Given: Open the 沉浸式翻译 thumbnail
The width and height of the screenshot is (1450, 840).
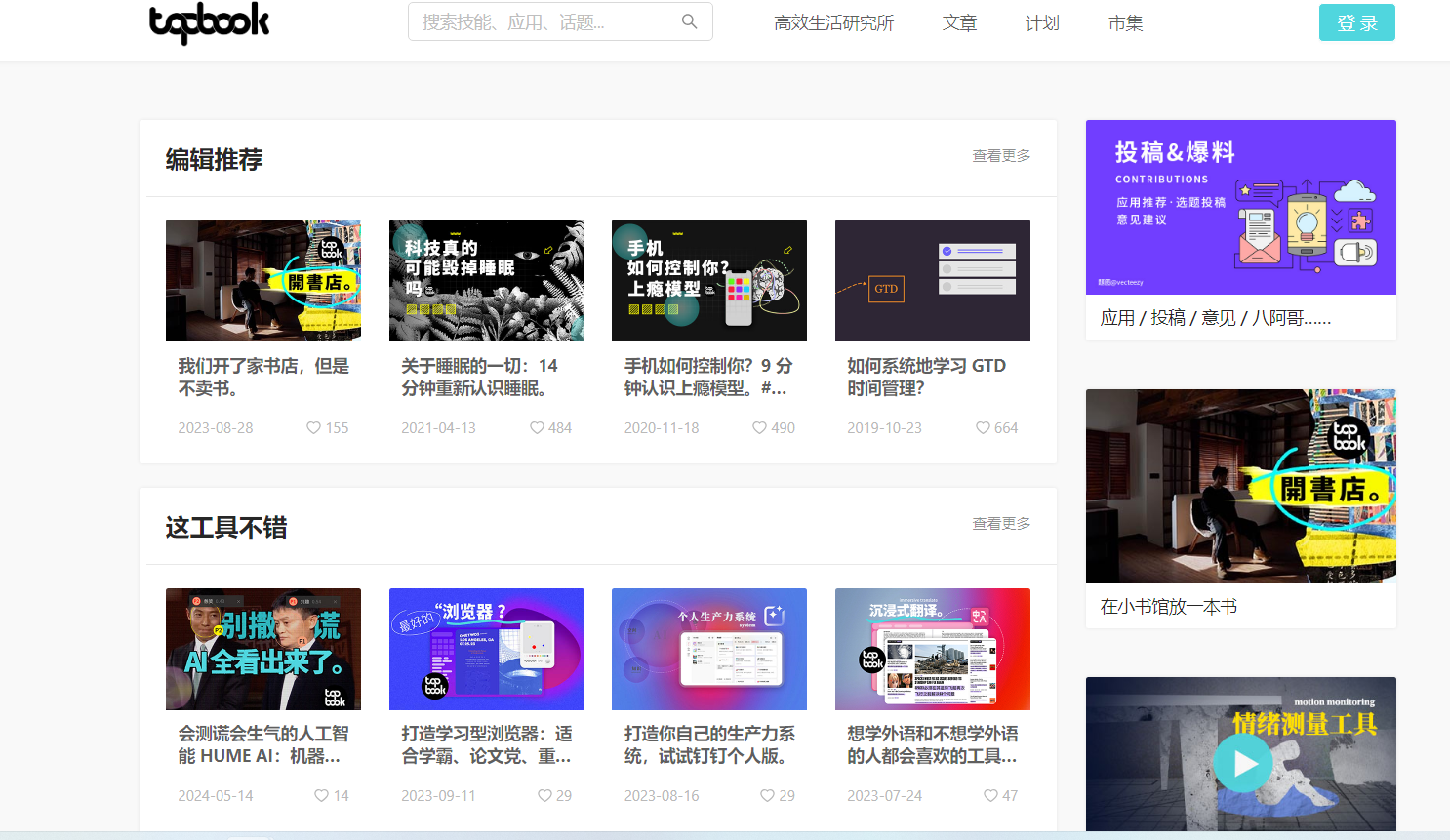Looking at the screenshot, I should pyautogui.click(x=933, y=649).
